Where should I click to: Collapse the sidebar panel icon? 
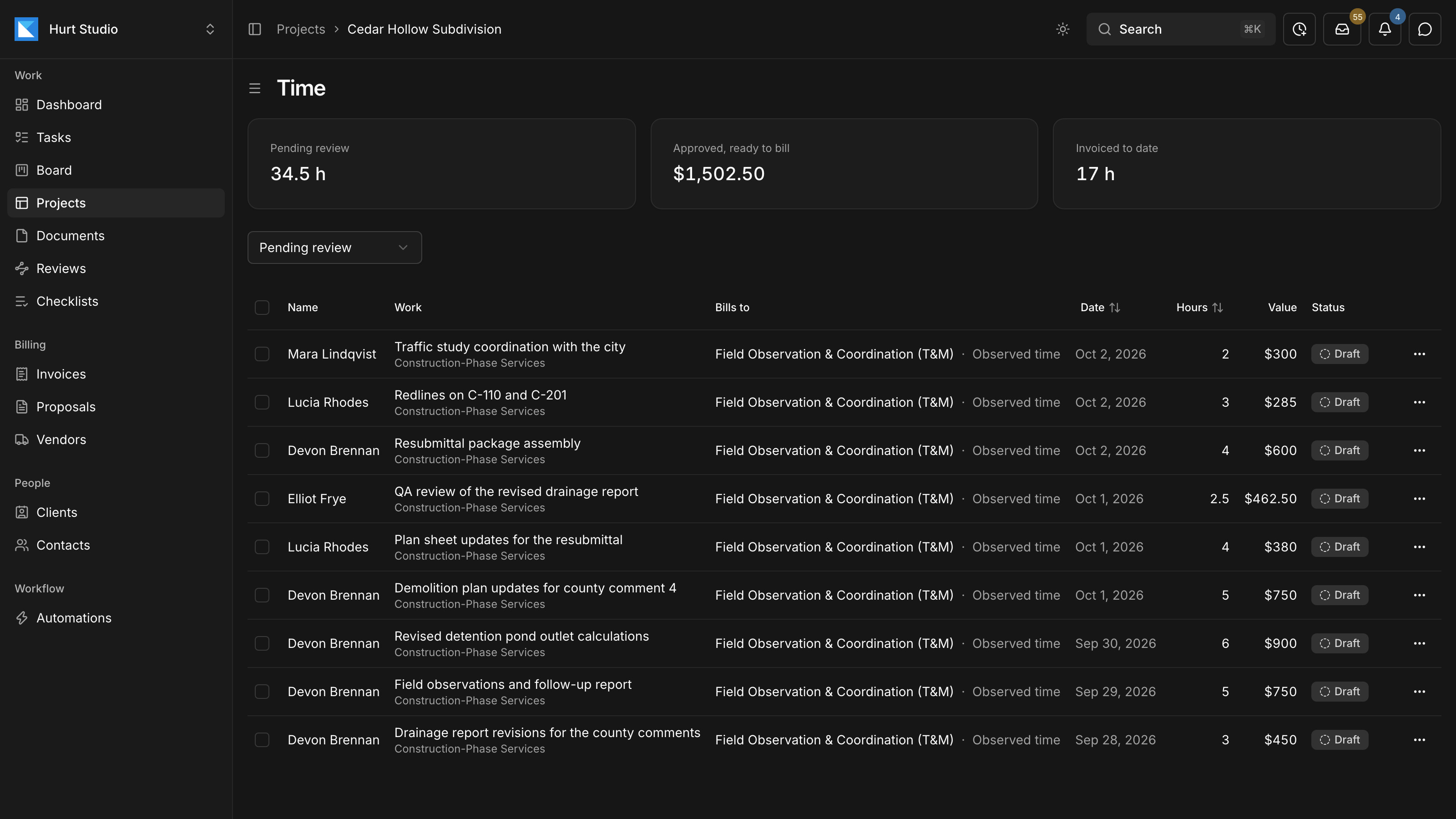pos(255,30)
